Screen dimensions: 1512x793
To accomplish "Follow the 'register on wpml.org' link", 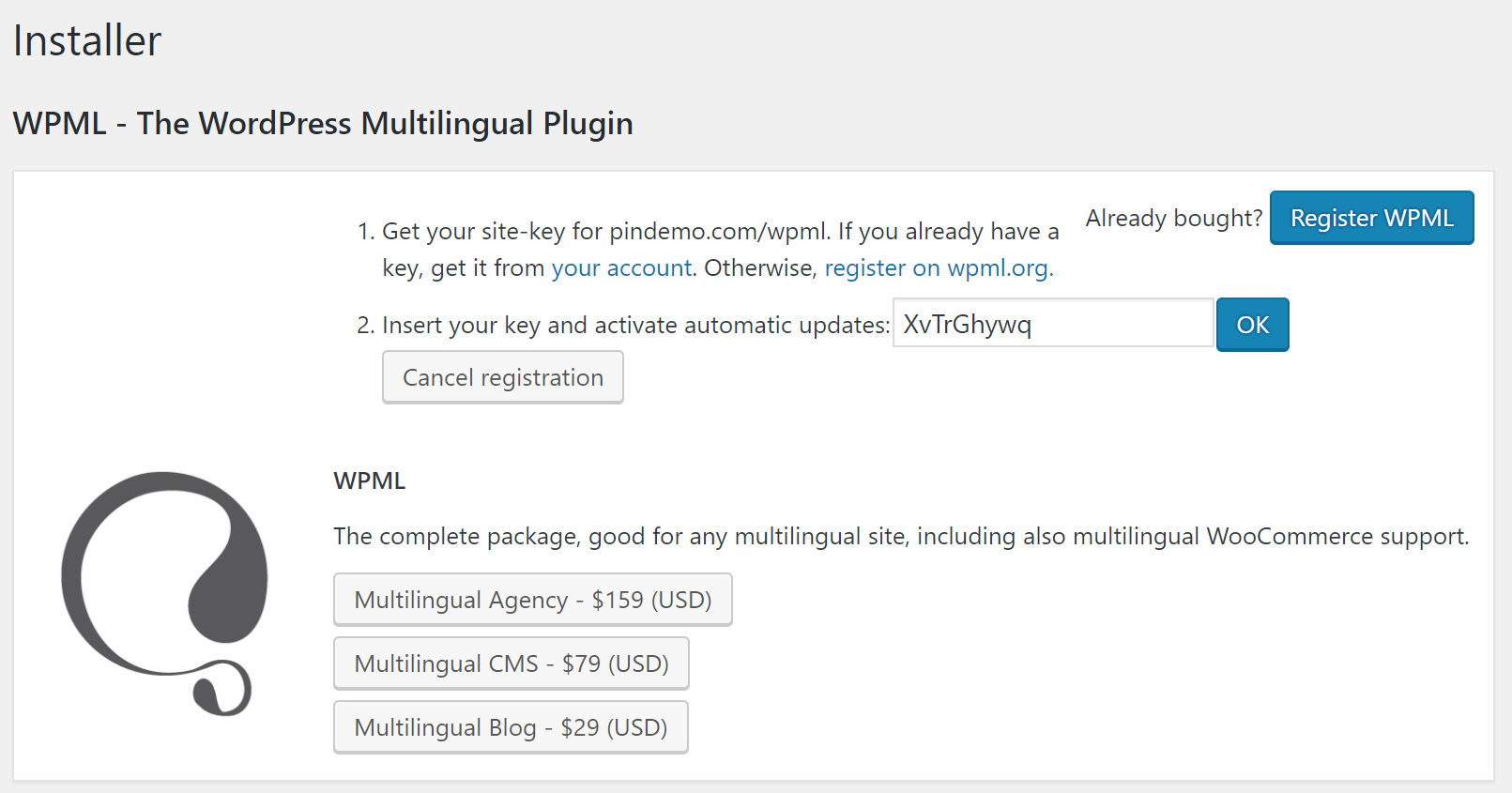I will tap(938, 268).
